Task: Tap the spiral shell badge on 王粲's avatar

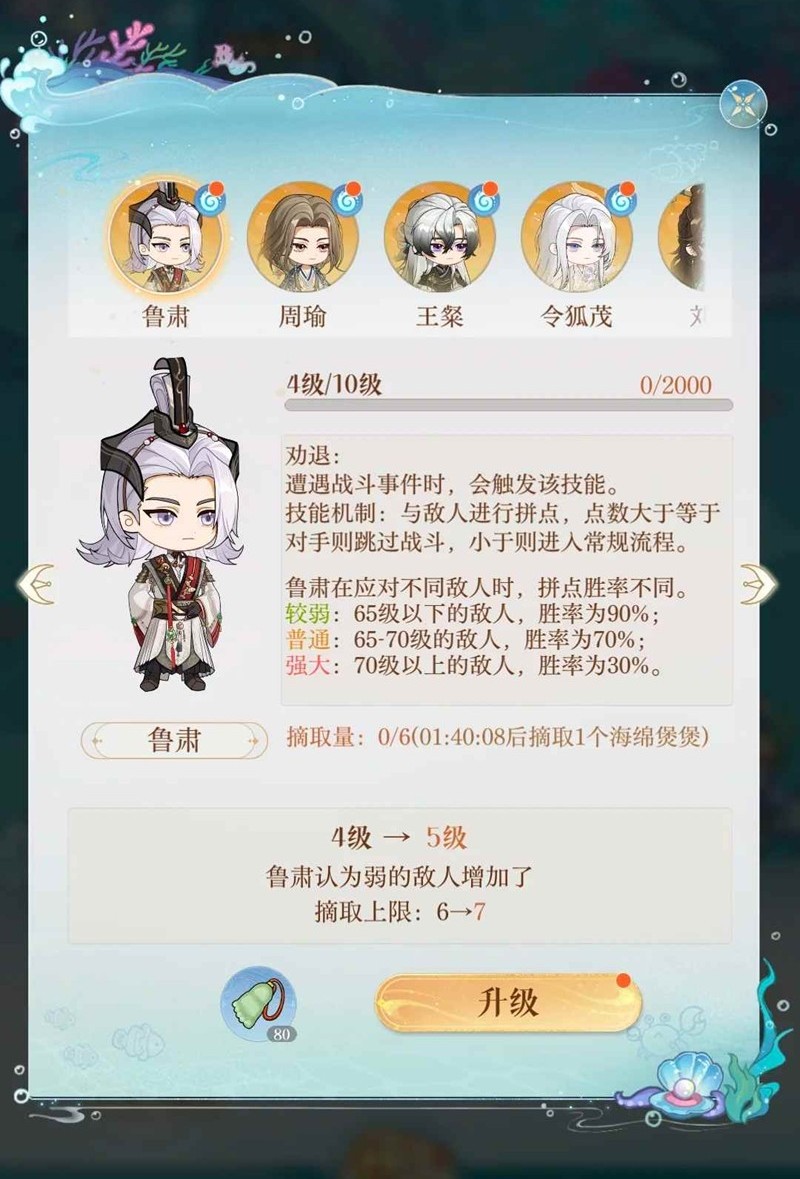Action: (484, 200)
